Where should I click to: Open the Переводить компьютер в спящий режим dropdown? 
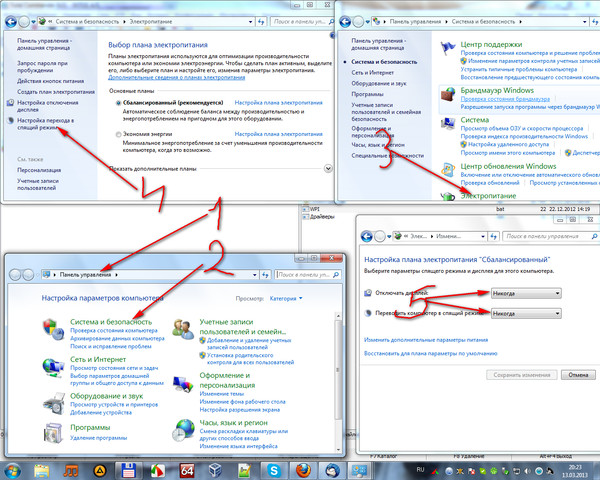point(527,313)
